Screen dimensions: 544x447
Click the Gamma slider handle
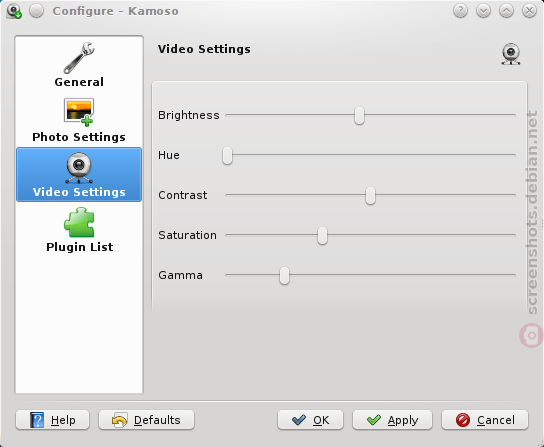click(284, 276)
